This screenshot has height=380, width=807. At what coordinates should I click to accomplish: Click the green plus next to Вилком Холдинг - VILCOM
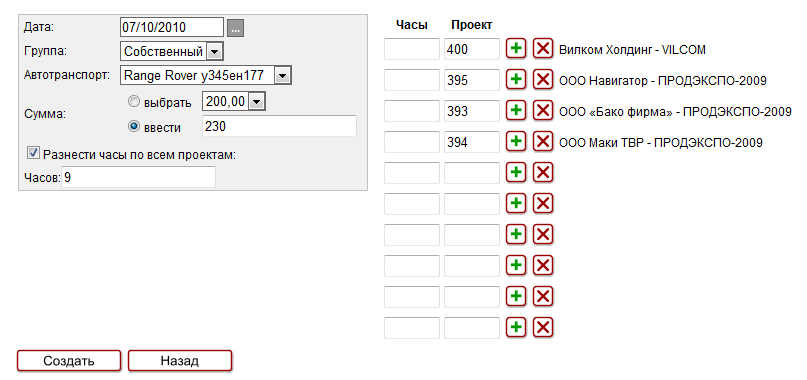pyautogui.click(x=516, y=49)
